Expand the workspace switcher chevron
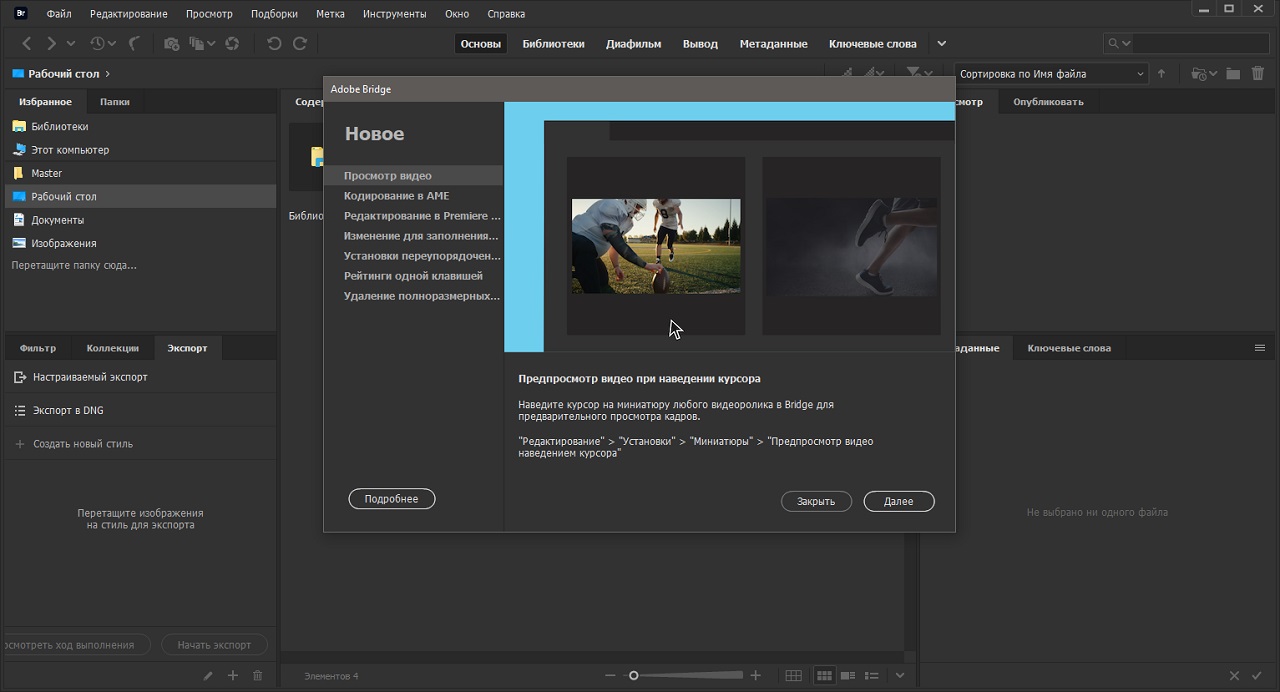1280x692 pixels. pyautogui.click(x=941, y=44)
